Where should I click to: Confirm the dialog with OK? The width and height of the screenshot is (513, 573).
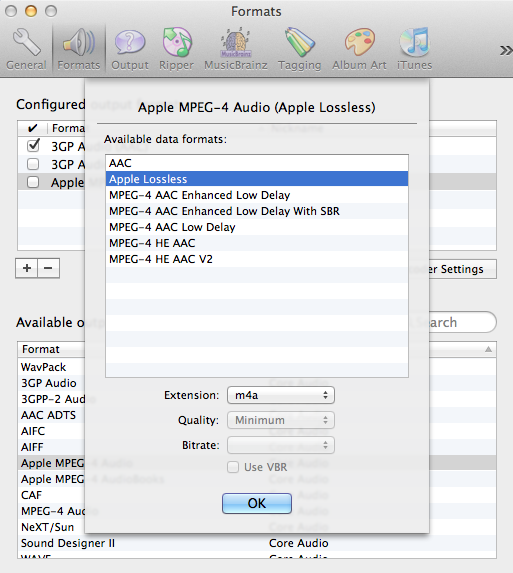pos(257,503)
